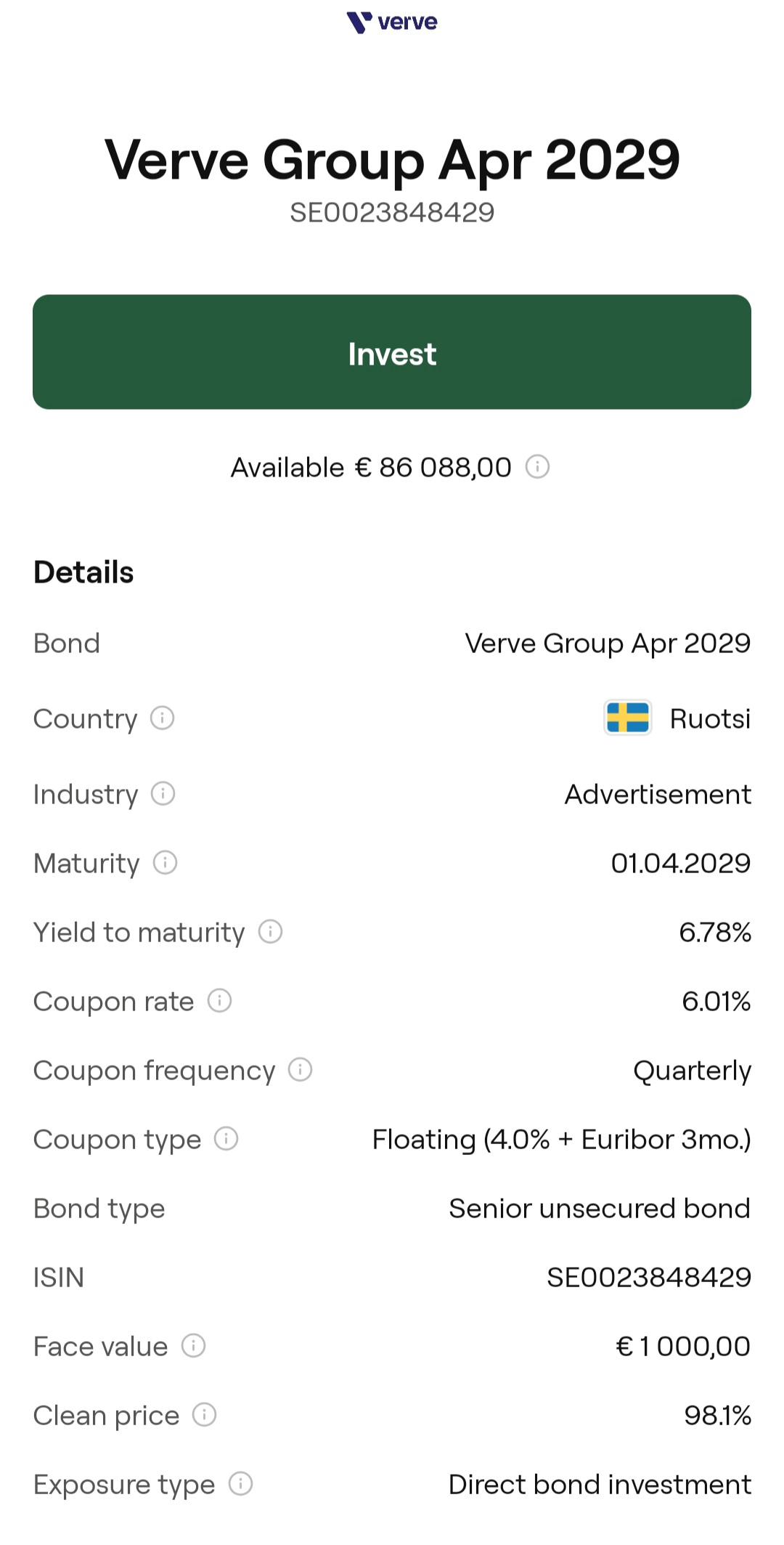Image resolution: width=784 pixels, height=1545 pixels.
Task: Show Coupon frequency info icon
Action: (x=300, y=1070)
